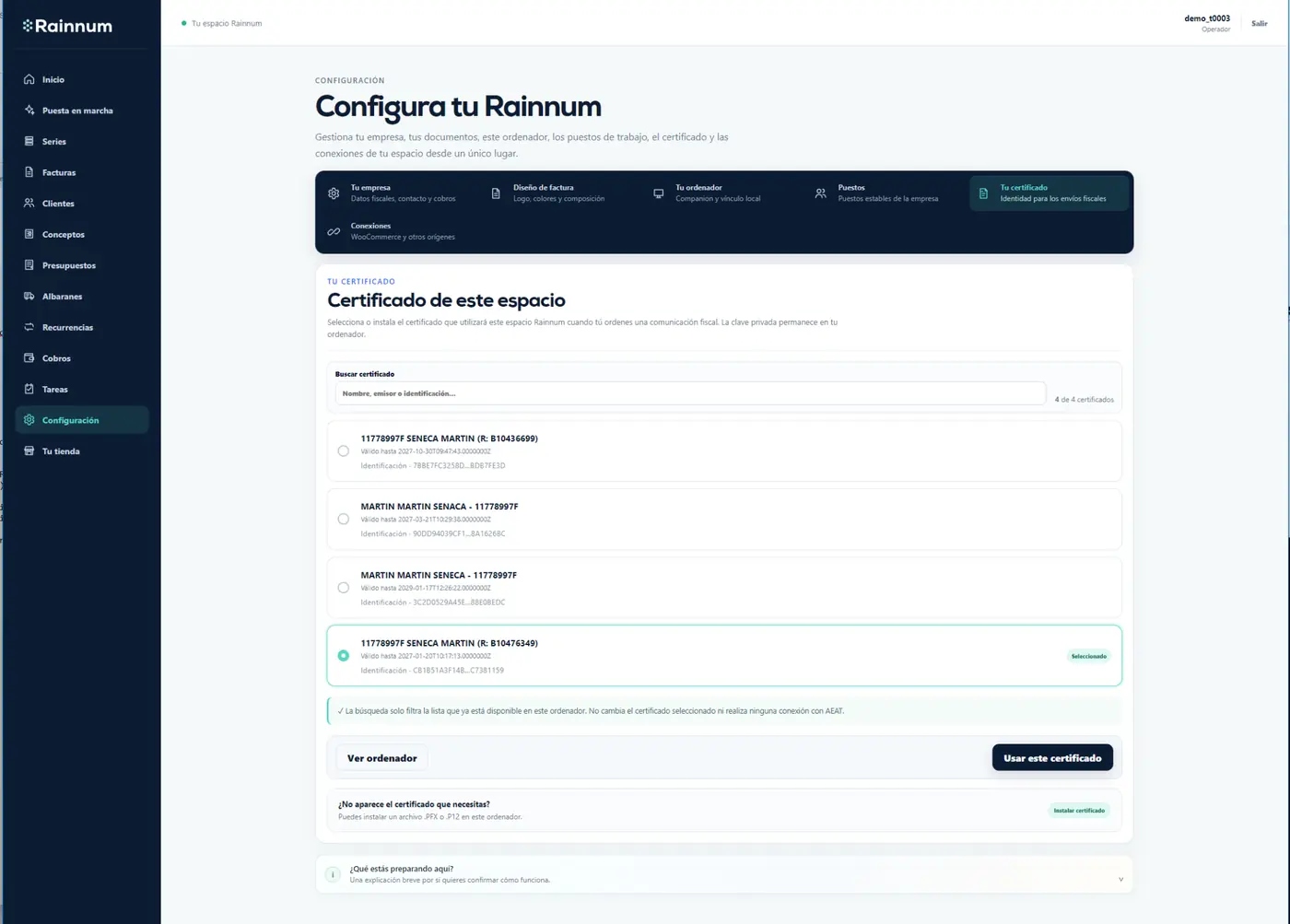Focus the Buscar certificado search field

coord(690,393)
